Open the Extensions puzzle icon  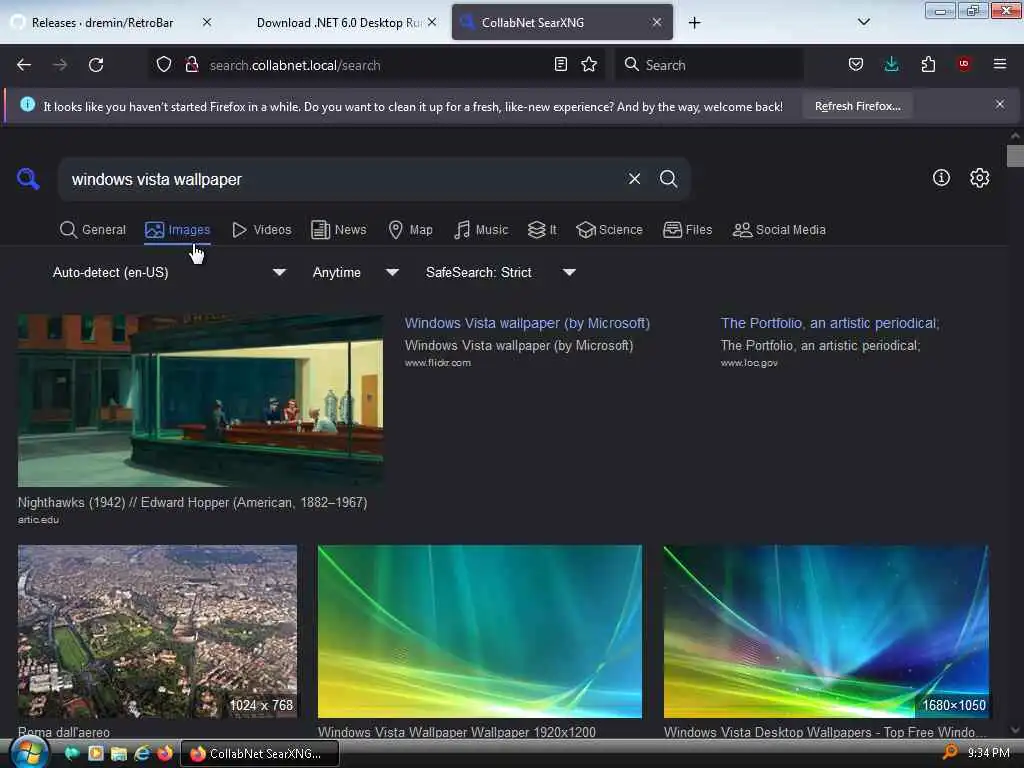pyautogui.click(x=928, y=64)
